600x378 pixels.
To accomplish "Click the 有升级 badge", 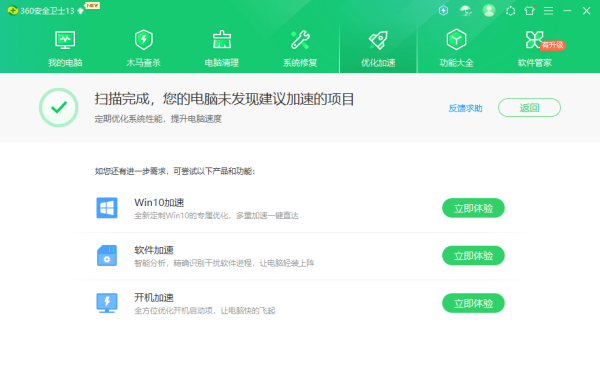I will pyautogui.click(x=553, y=45).
